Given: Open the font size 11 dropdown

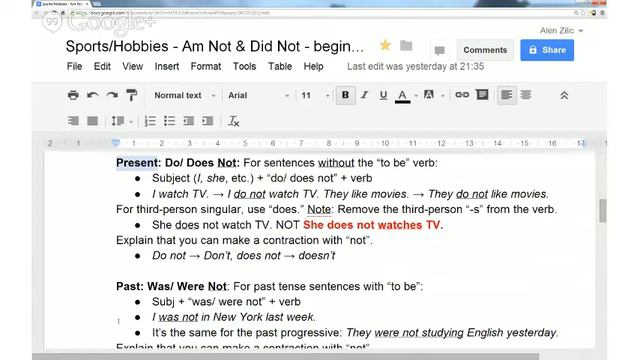Looking at the screenshot, I should pos(315,96).
